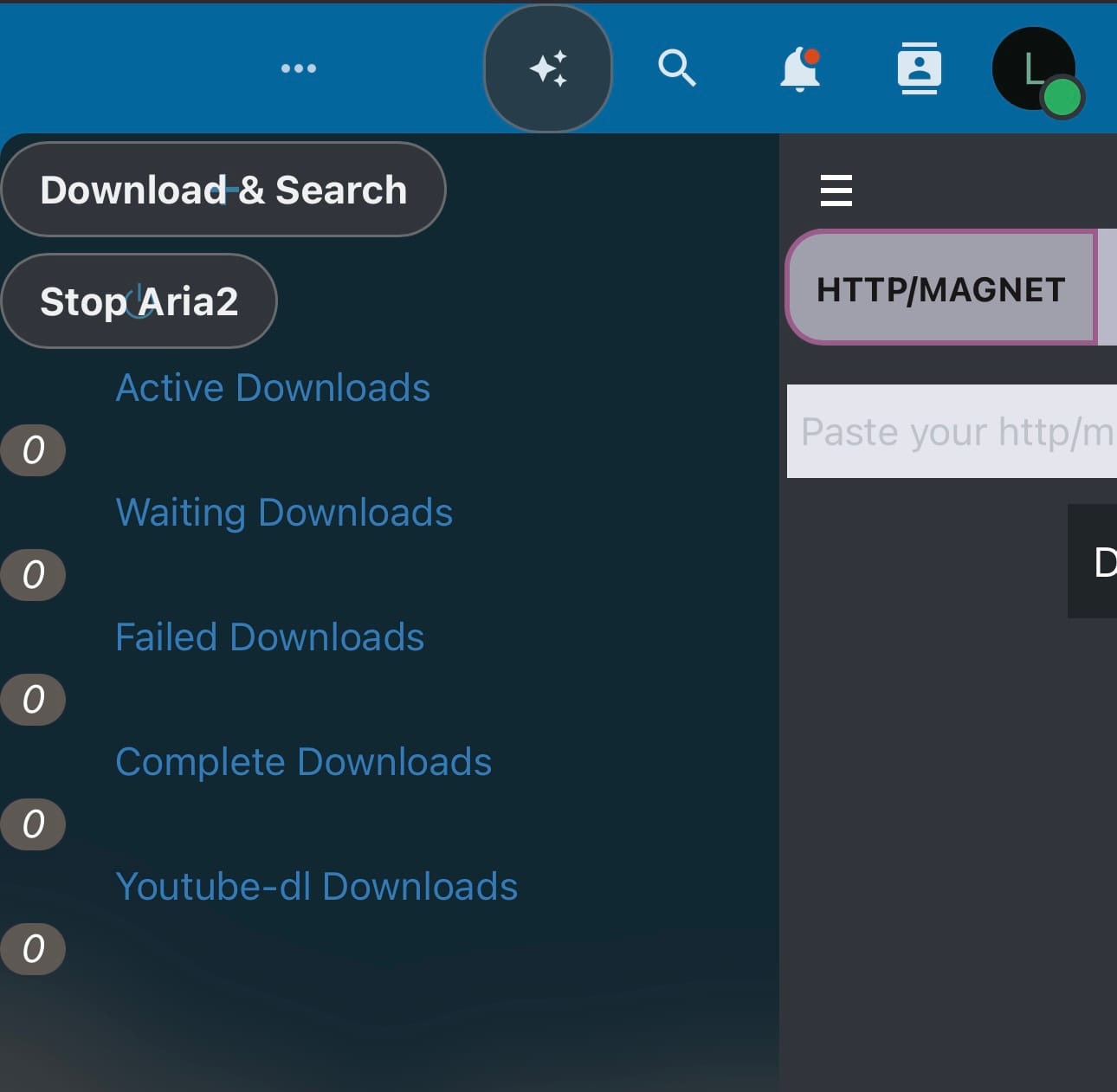
Task: Click the partially visible D button
Action: click(1095, 561)
